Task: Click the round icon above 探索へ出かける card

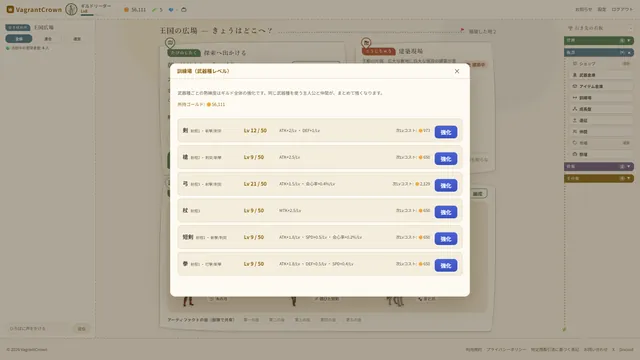Action: coord(170,42)
